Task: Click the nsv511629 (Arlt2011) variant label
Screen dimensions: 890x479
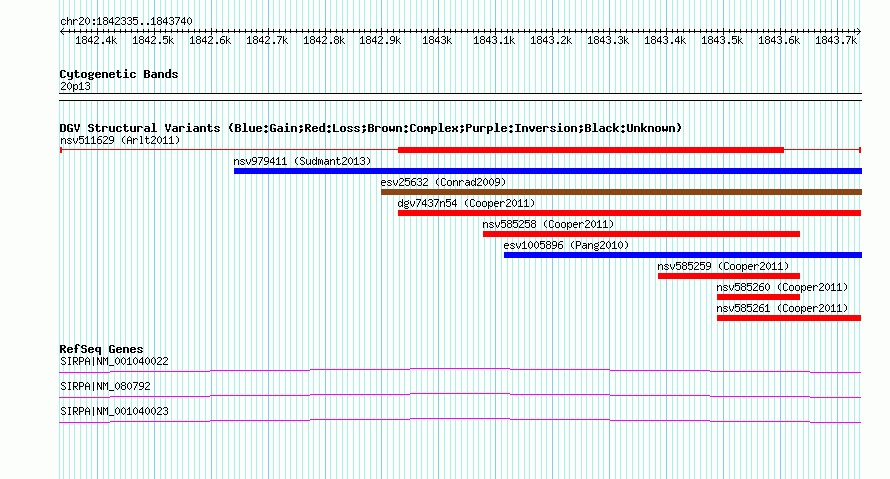Action: pyautogui.click(x=120, y=140)
